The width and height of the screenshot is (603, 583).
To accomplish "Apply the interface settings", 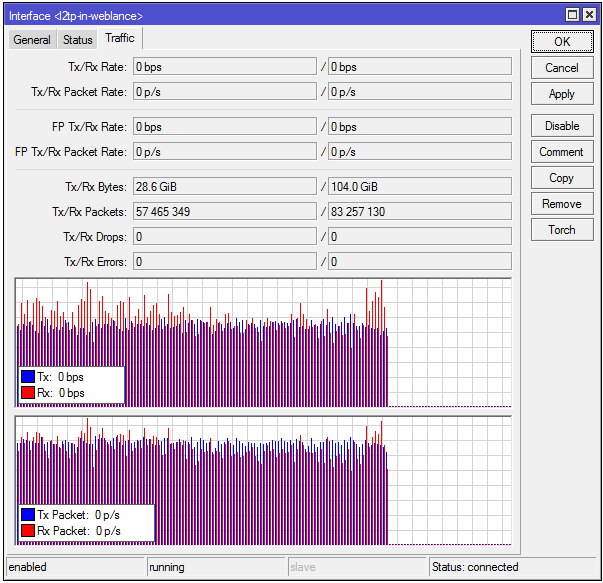I will pos(562,94).
